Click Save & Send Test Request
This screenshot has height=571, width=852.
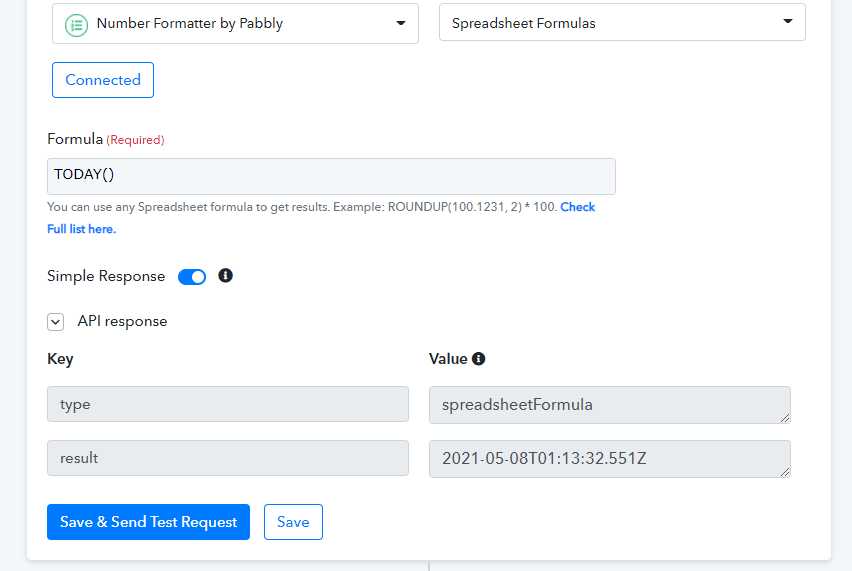(148, 522)
